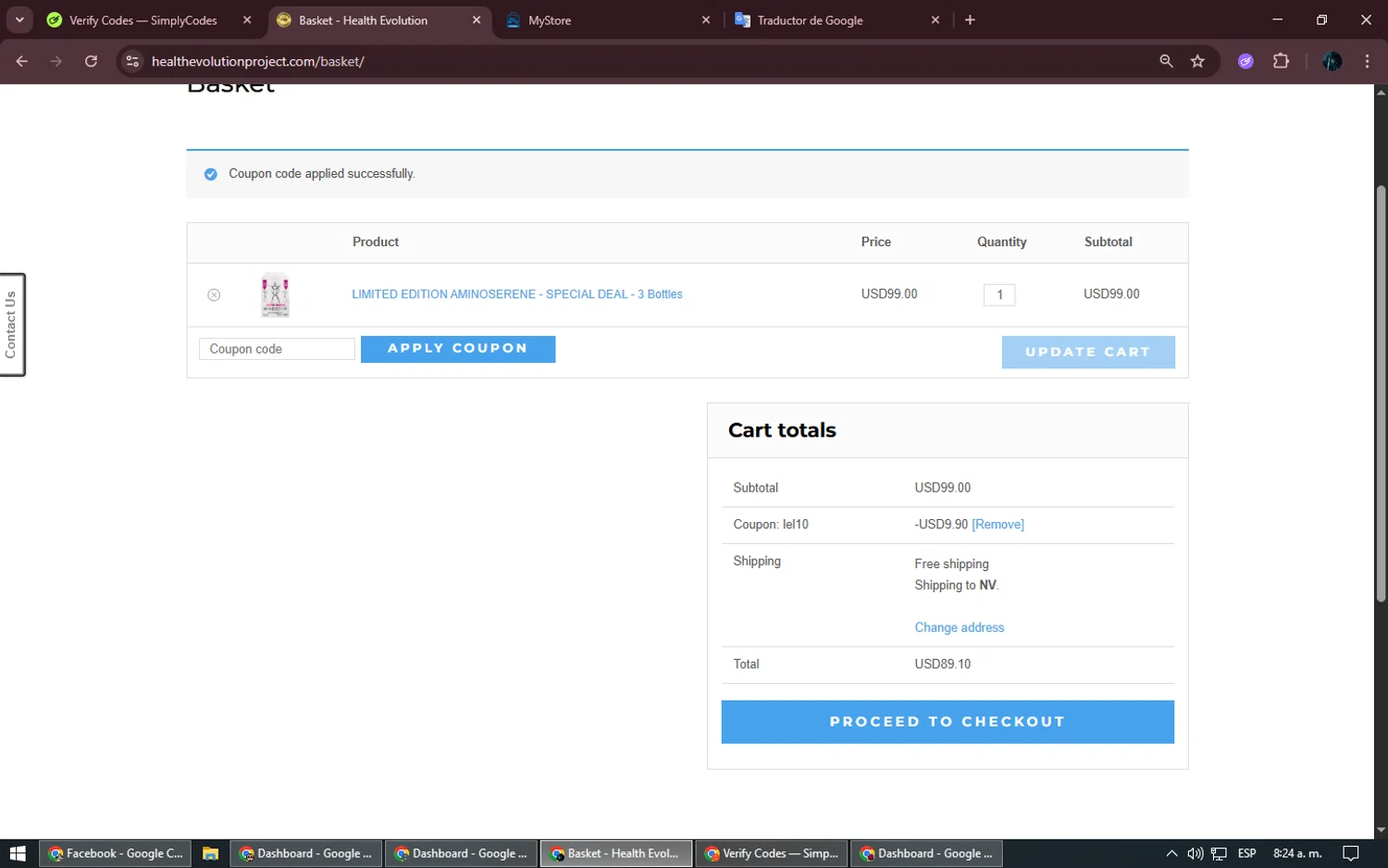Open a new browser tab
Image resolution: width=1388 pixels, height=868 pixels.
pyautogui.click(x=970, y=20)
